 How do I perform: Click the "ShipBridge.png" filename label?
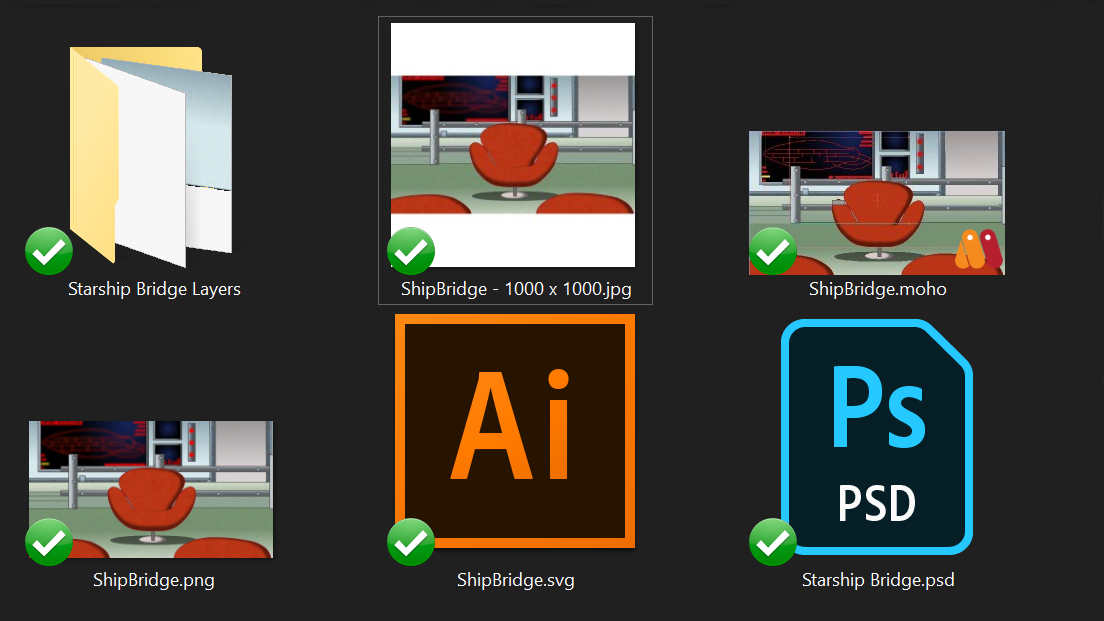[x=153, y=580]
